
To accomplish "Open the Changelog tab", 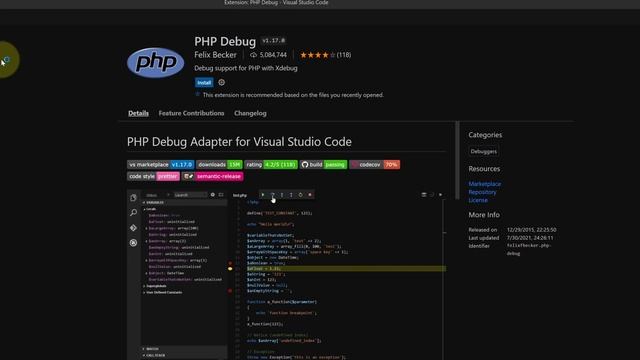I will pos(250,113).
